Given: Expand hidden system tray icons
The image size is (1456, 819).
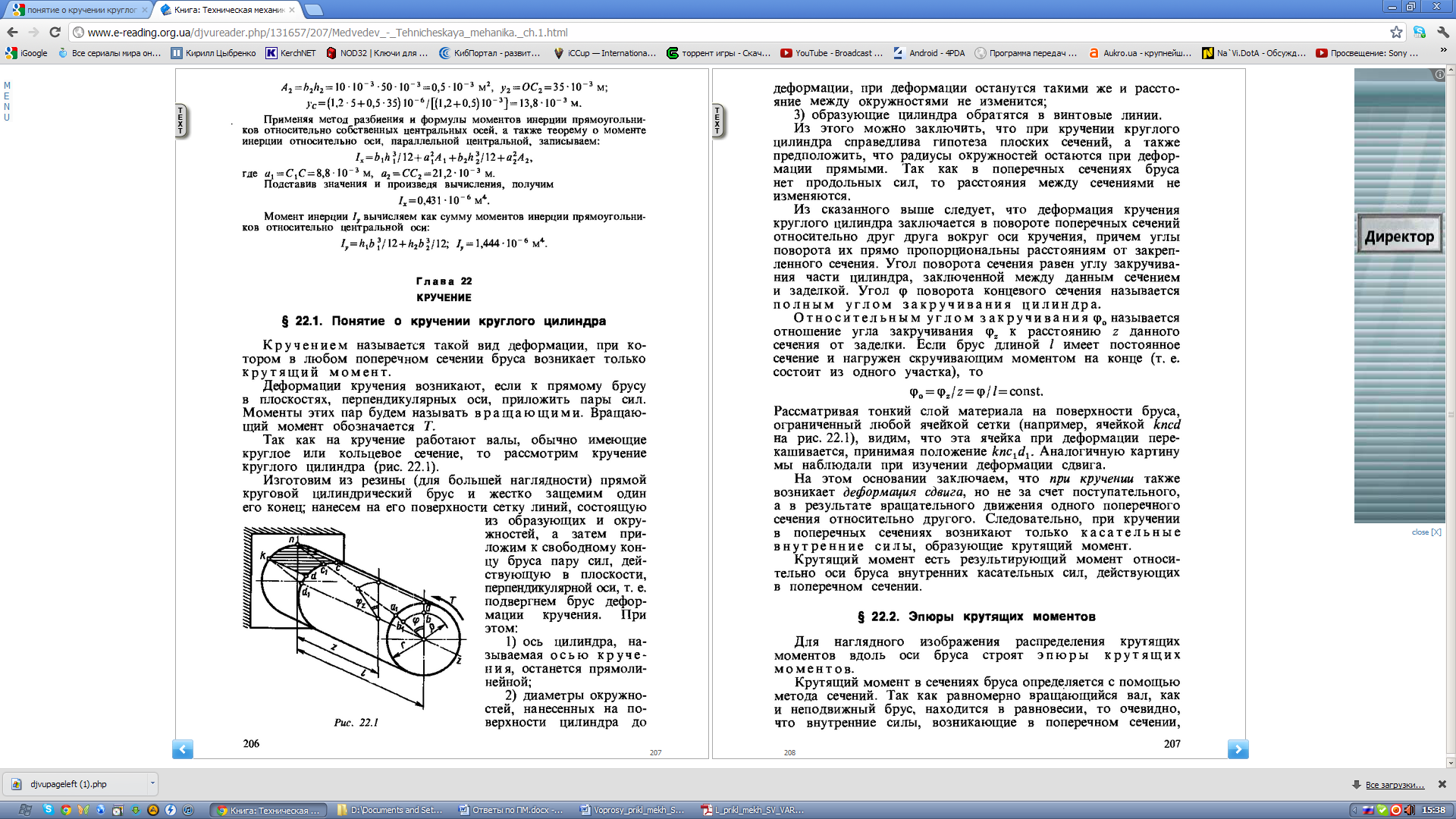Looking at the screenshot, I should click(x=1354, y=810).
